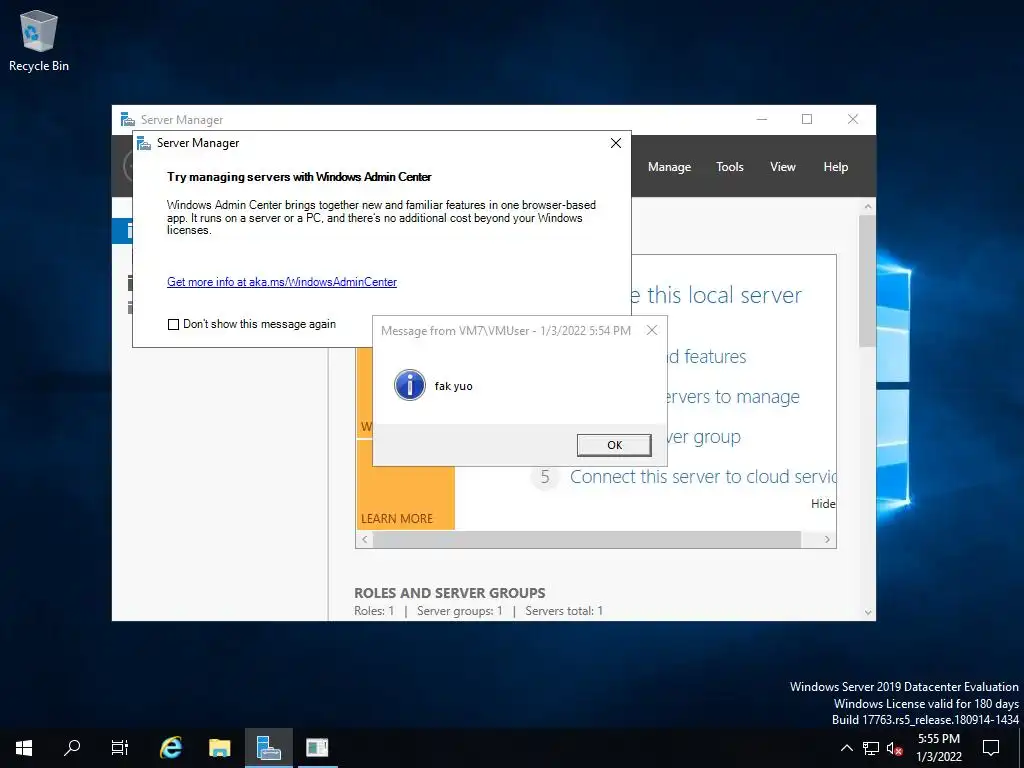Open the aka.ms/WindowsAdminCenter link
This screenshot has height=768, width=1024.
[281, 282]
